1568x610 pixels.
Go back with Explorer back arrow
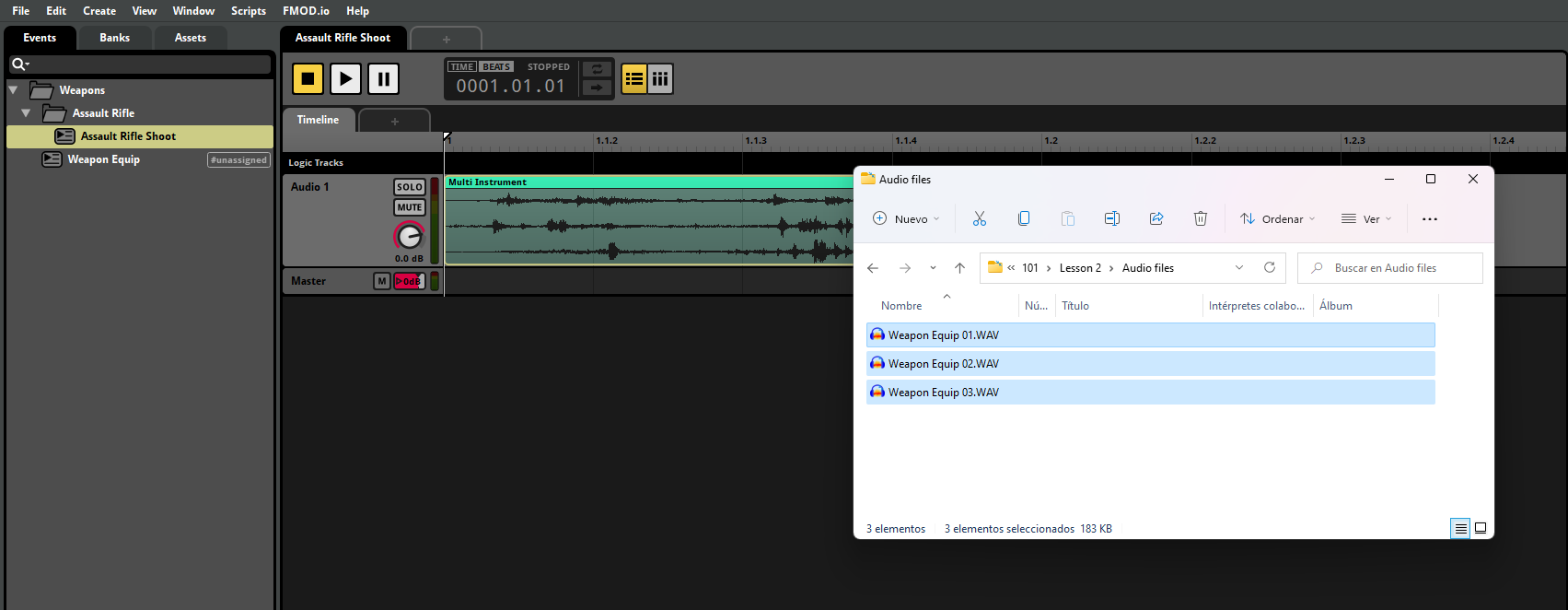[873, 268]
